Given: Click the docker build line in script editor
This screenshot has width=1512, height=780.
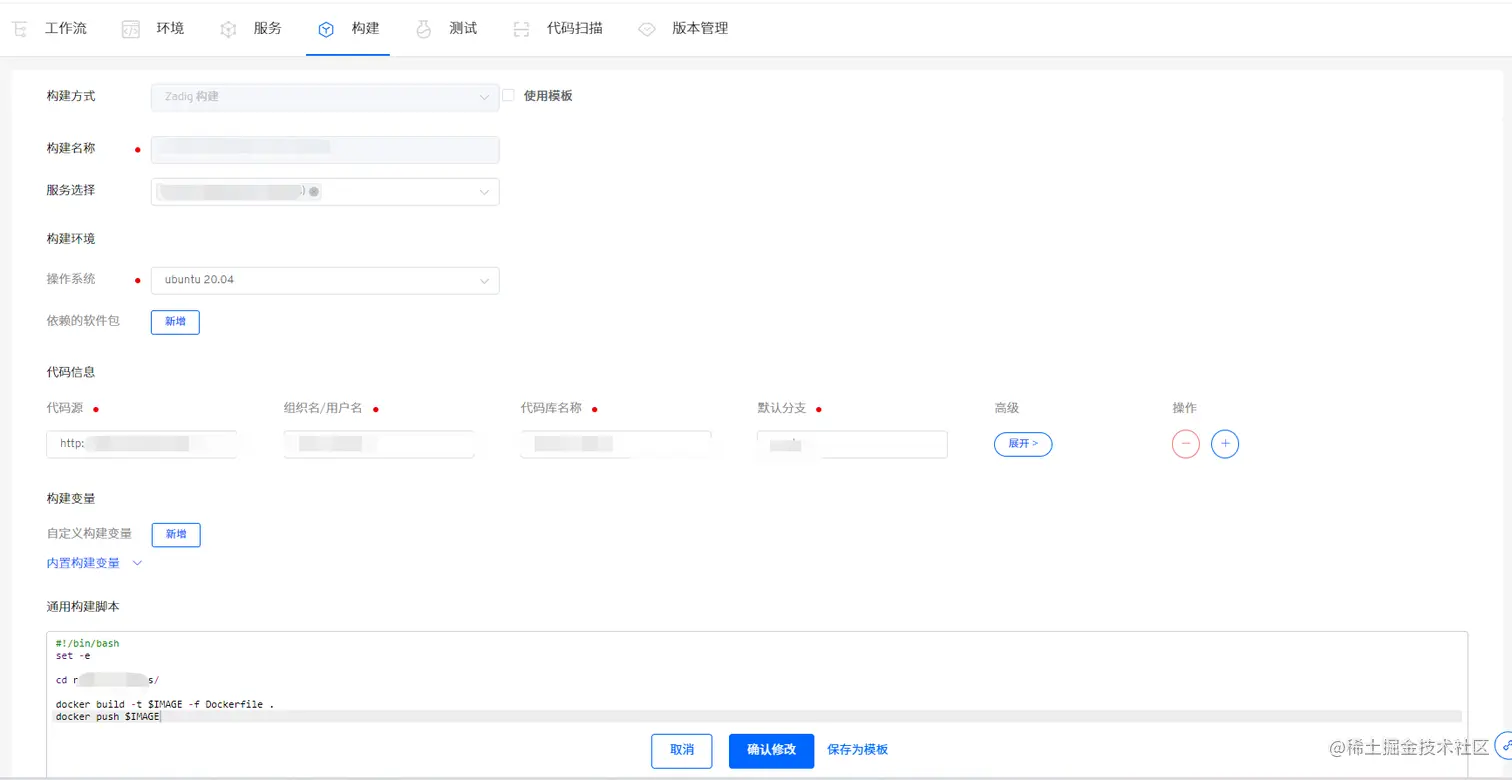Looking at the screenshot, I should pos(165,705).
